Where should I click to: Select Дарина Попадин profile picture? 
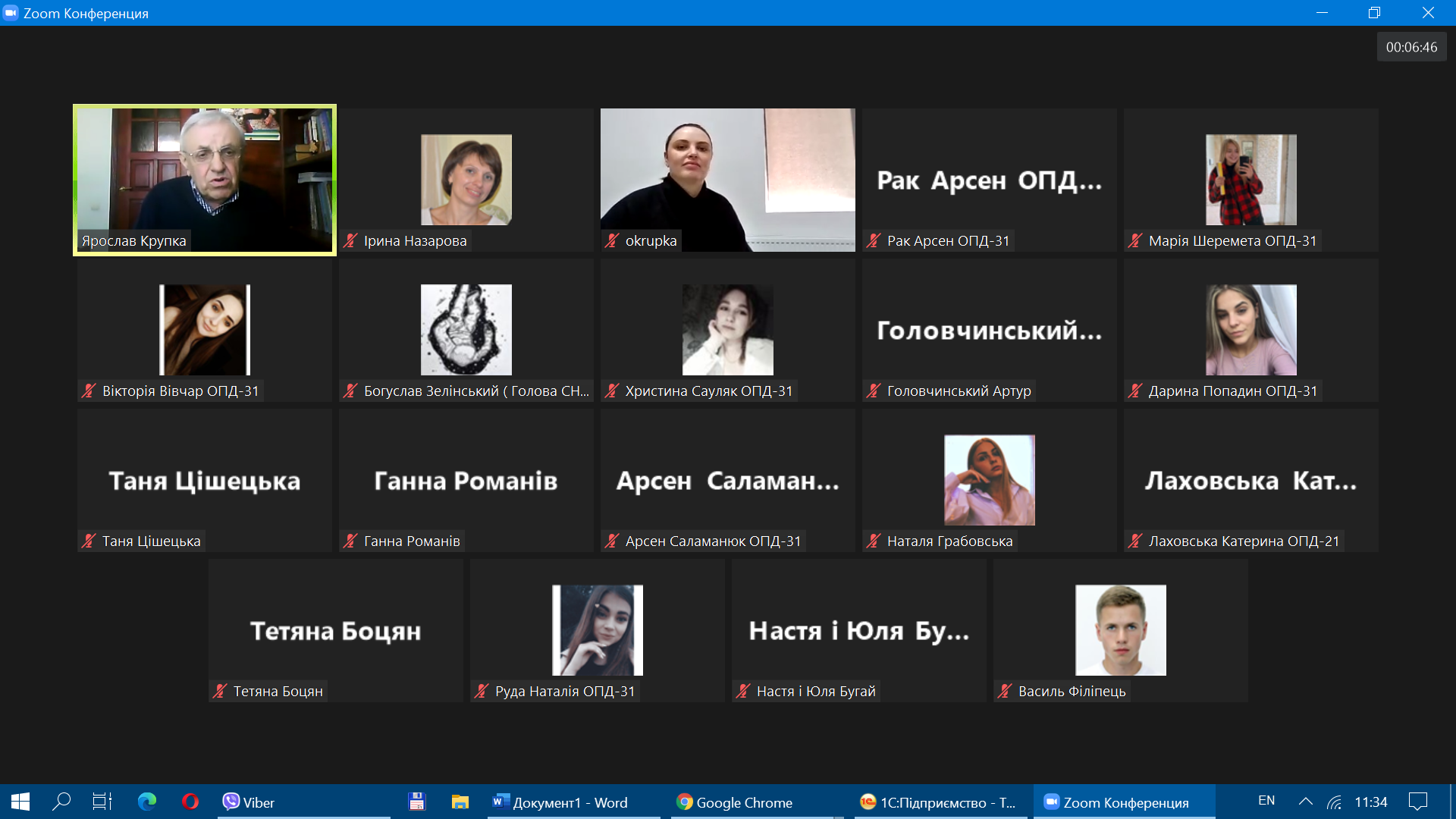(1251, 330)
